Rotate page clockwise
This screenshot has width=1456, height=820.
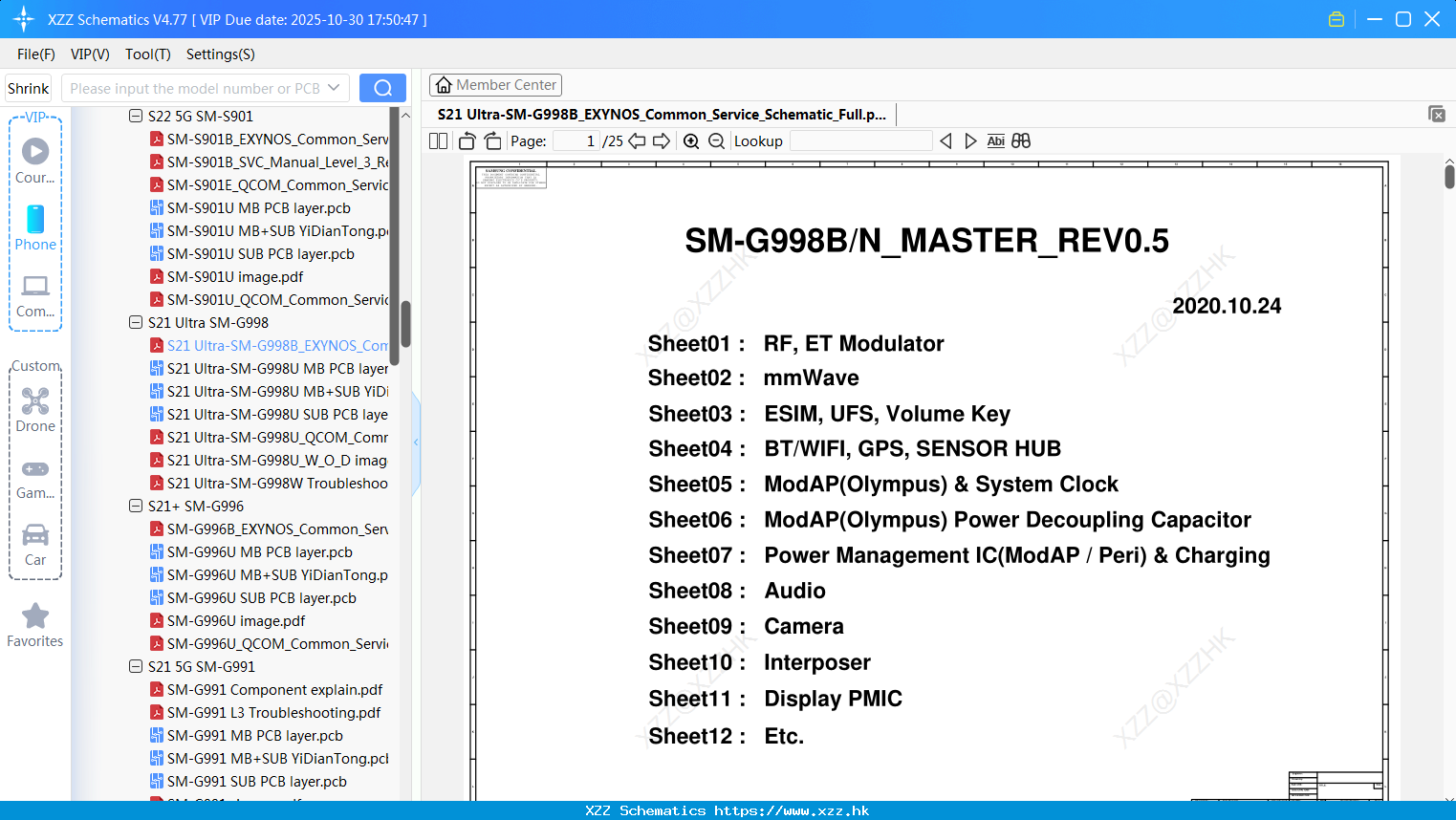(492, 141)
